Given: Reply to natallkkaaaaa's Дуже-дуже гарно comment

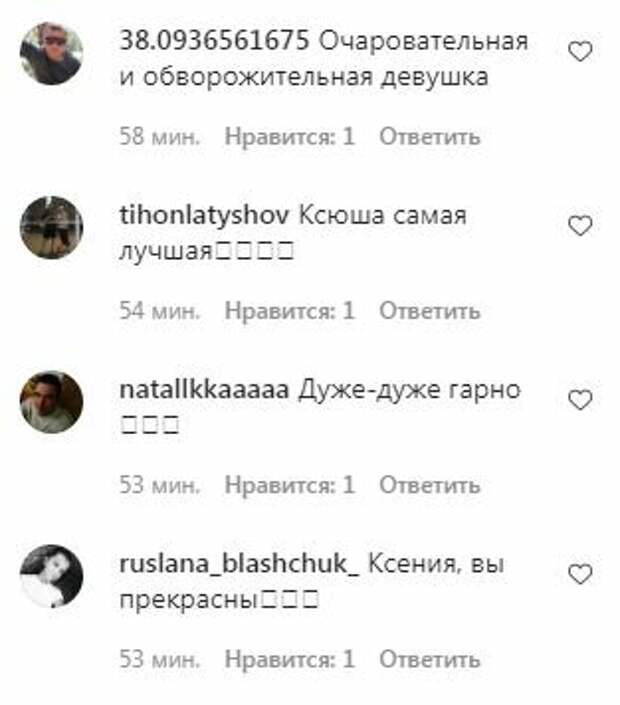Looking at the screenshot, I should [x=430, y=485].
